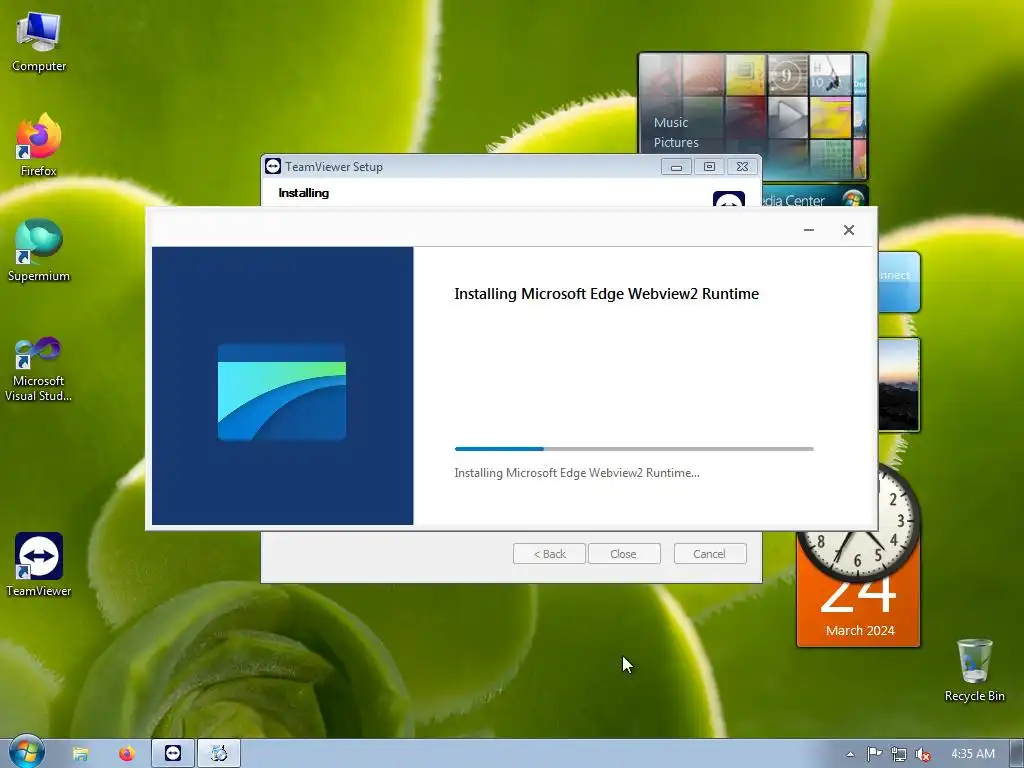
Task: Click the Webview2 installation progress bar
Action: [634, 449]
